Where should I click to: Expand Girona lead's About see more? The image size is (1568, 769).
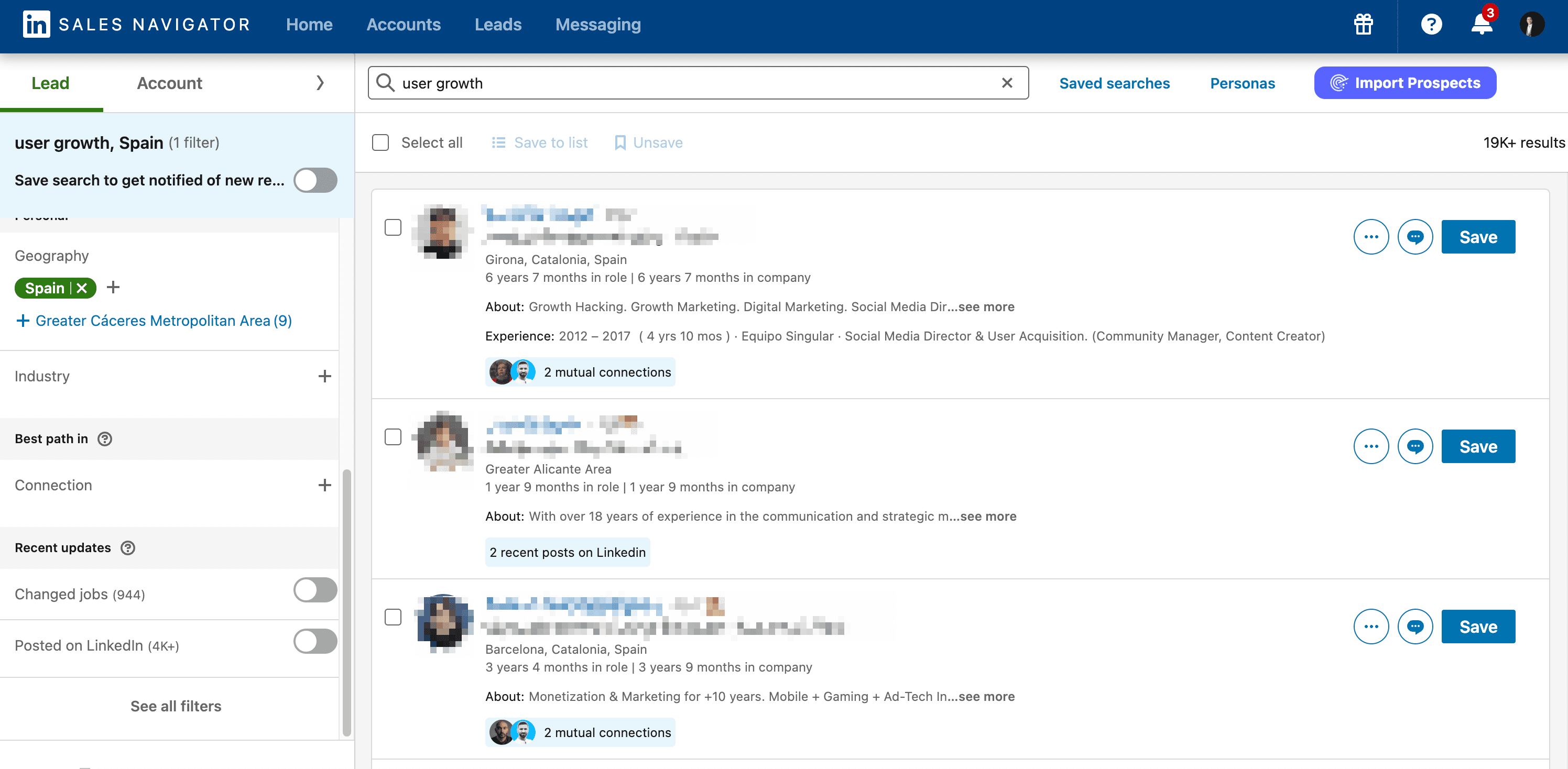986,306
